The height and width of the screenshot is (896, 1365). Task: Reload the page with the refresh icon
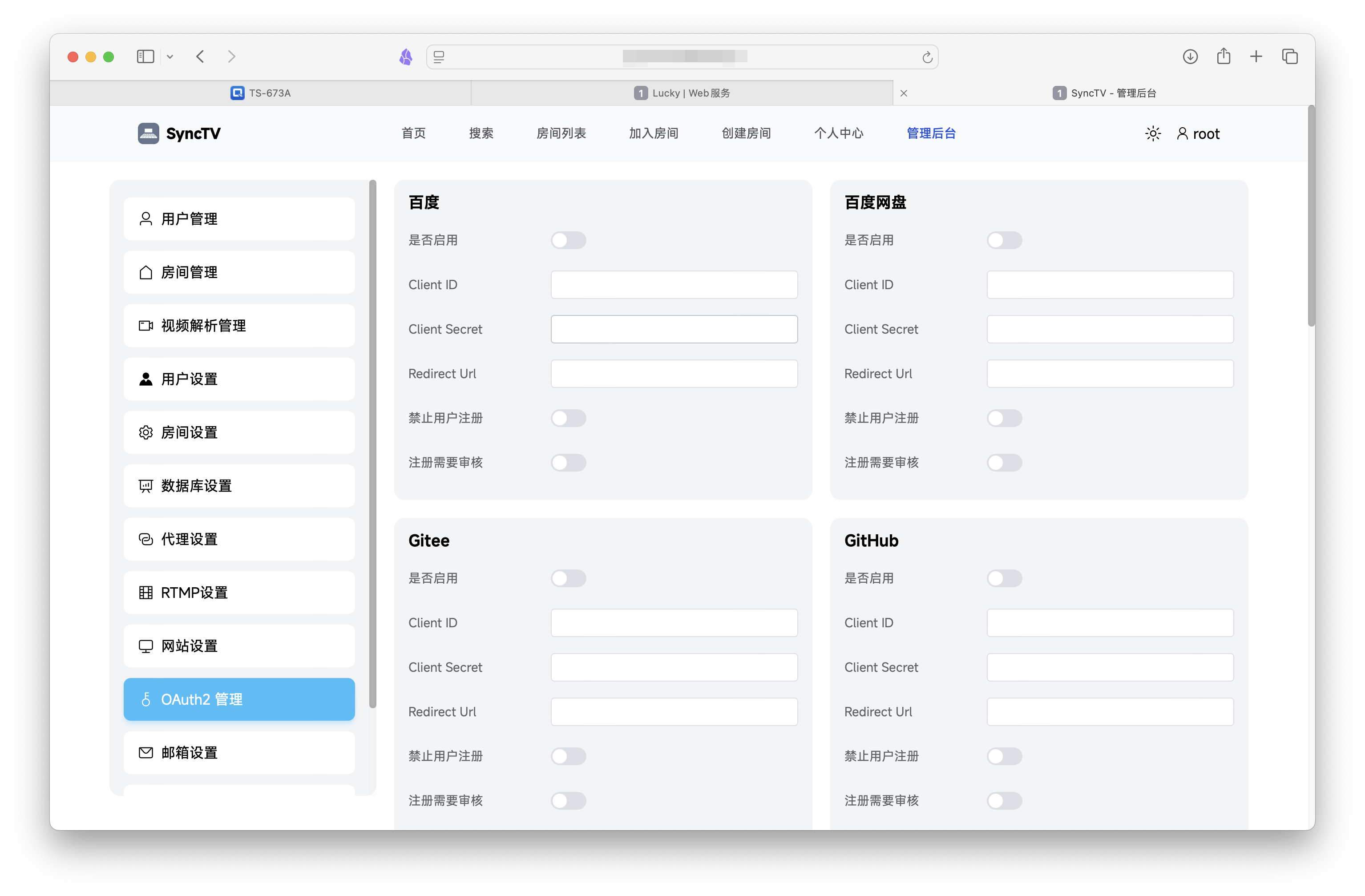pyautogui.click(x=927, y=57)
